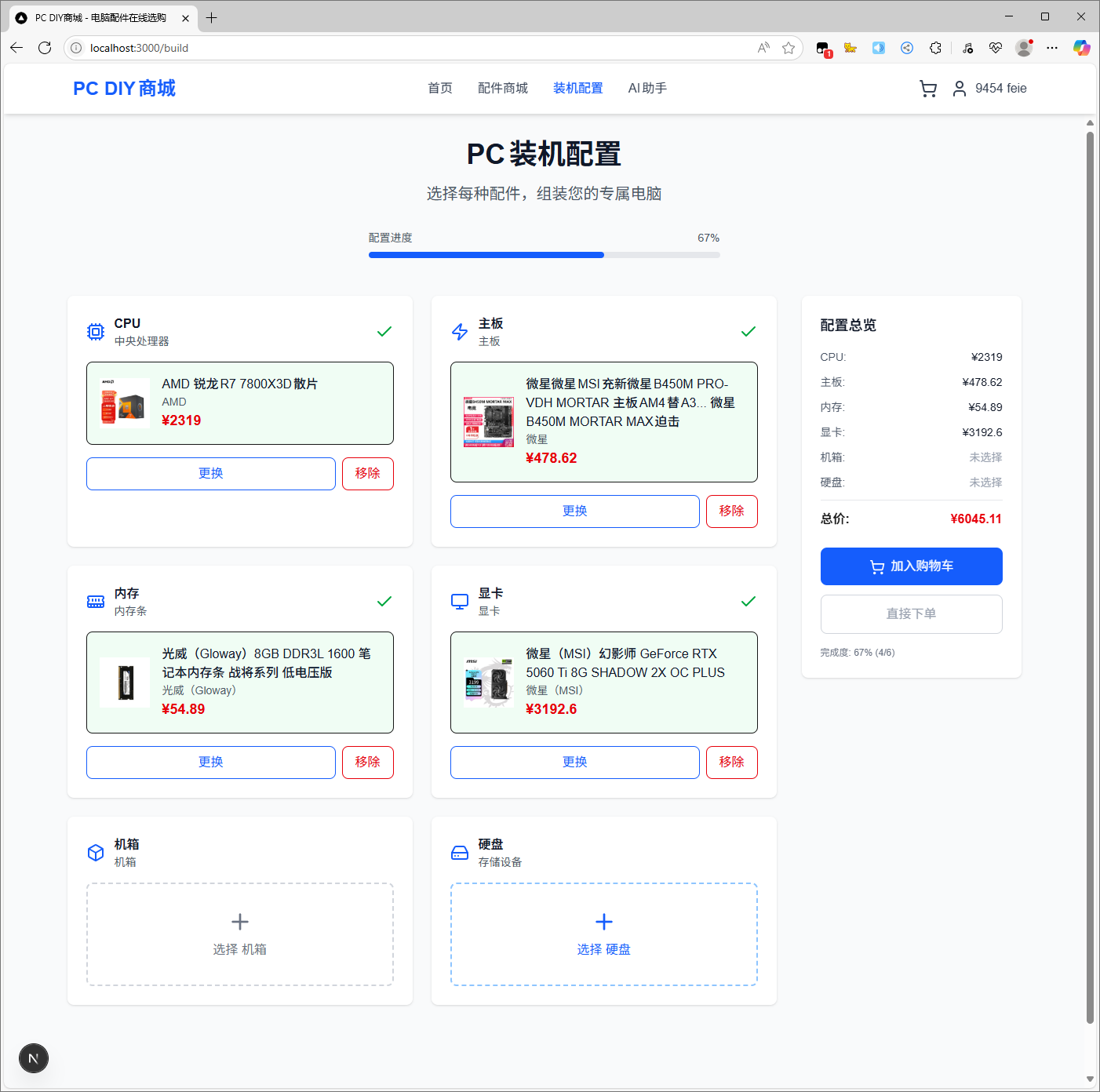Click the AMD 7800X3D product thumbnail

click(x=125, y=403)
